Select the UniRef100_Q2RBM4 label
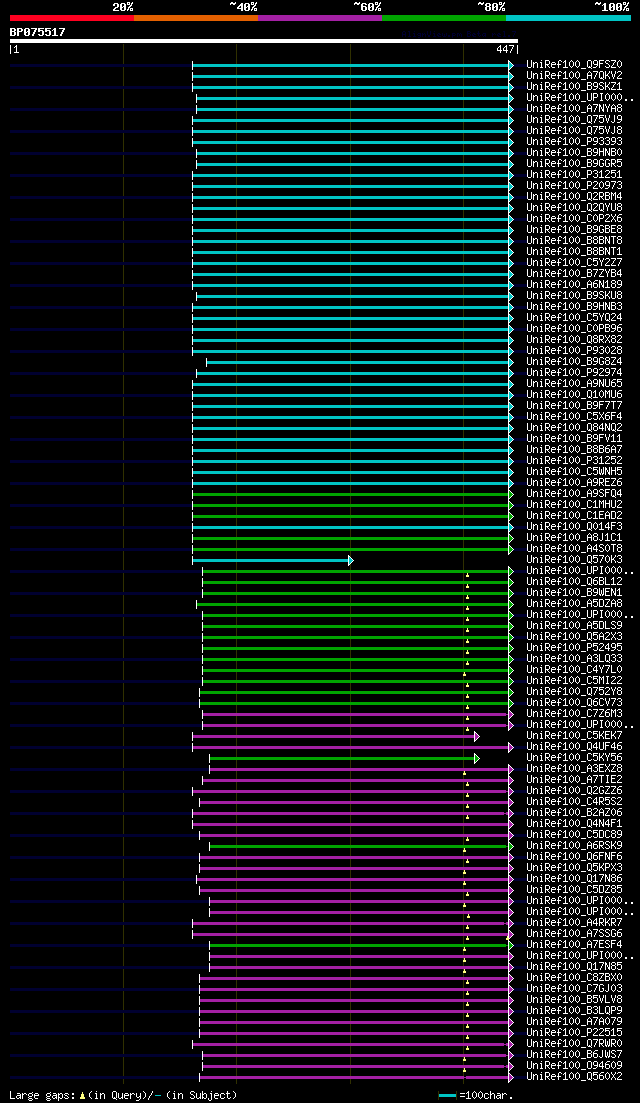The image size is (640, 1103). pos(574,196)
